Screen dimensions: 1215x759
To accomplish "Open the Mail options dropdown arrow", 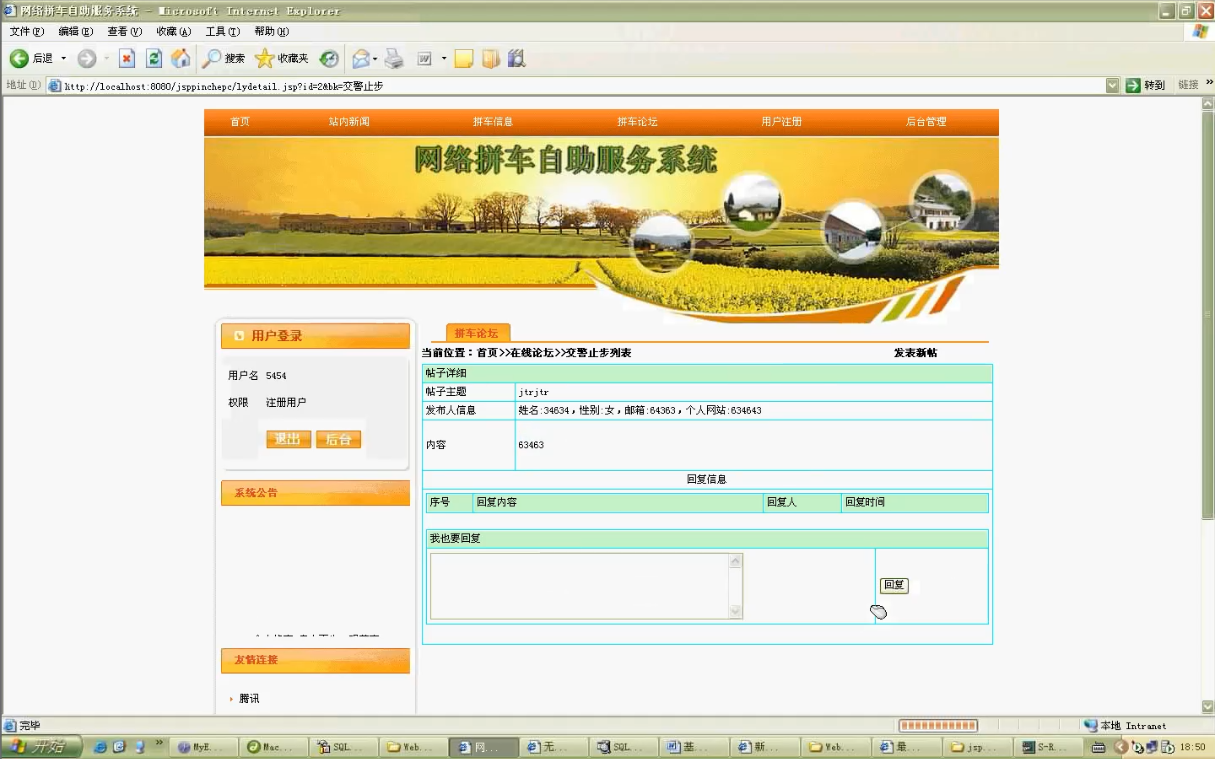I will pyautogui.click(x=375, y=59).
